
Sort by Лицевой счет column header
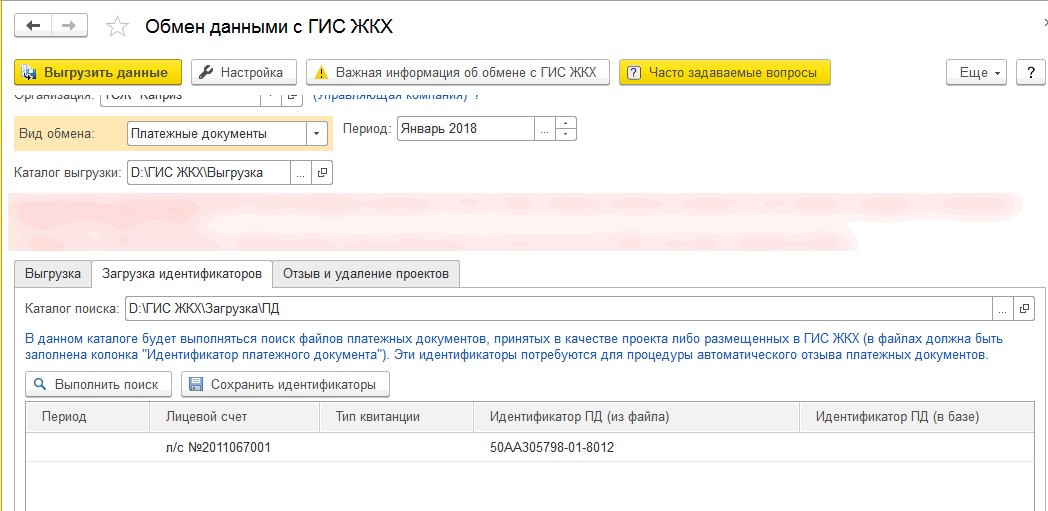pyautogui.click(x=235, y=417)
